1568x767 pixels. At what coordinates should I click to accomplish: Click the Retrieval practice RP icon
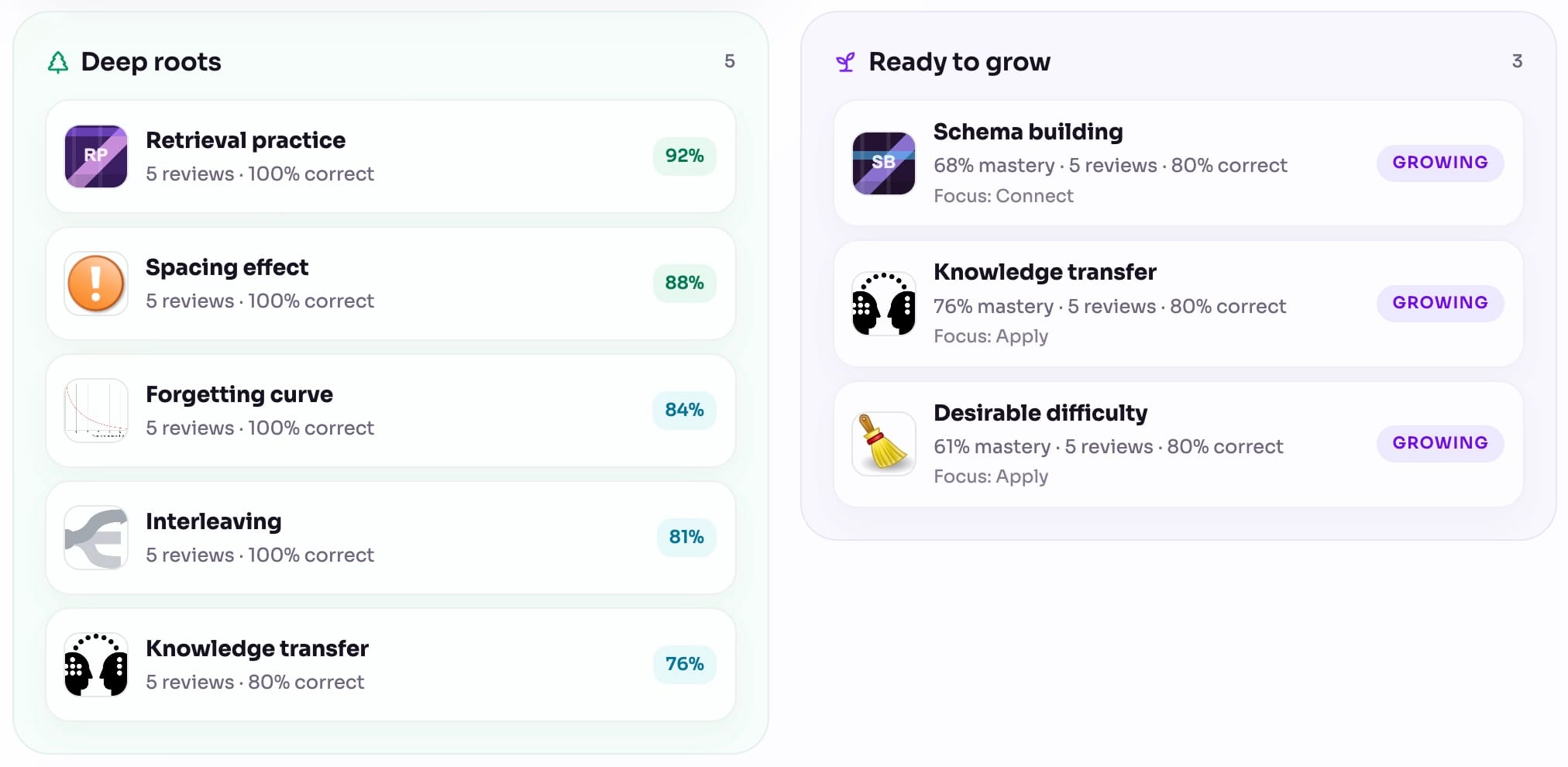tap(96, 156)
